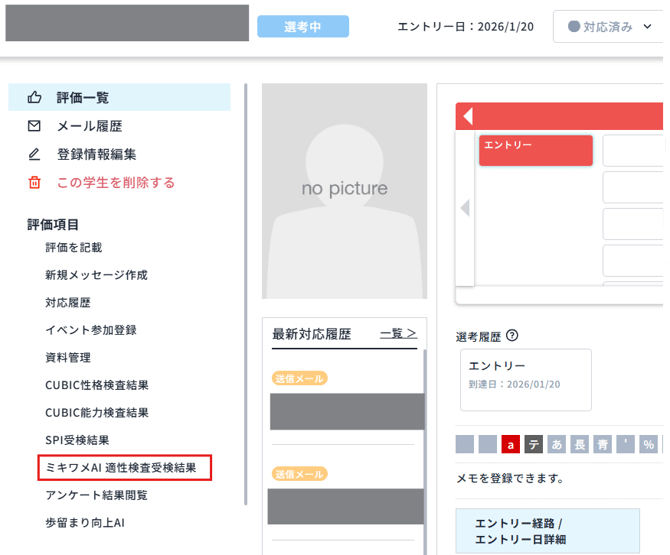
Task: Click the white left arrow in red header
Action: [468, 116]
